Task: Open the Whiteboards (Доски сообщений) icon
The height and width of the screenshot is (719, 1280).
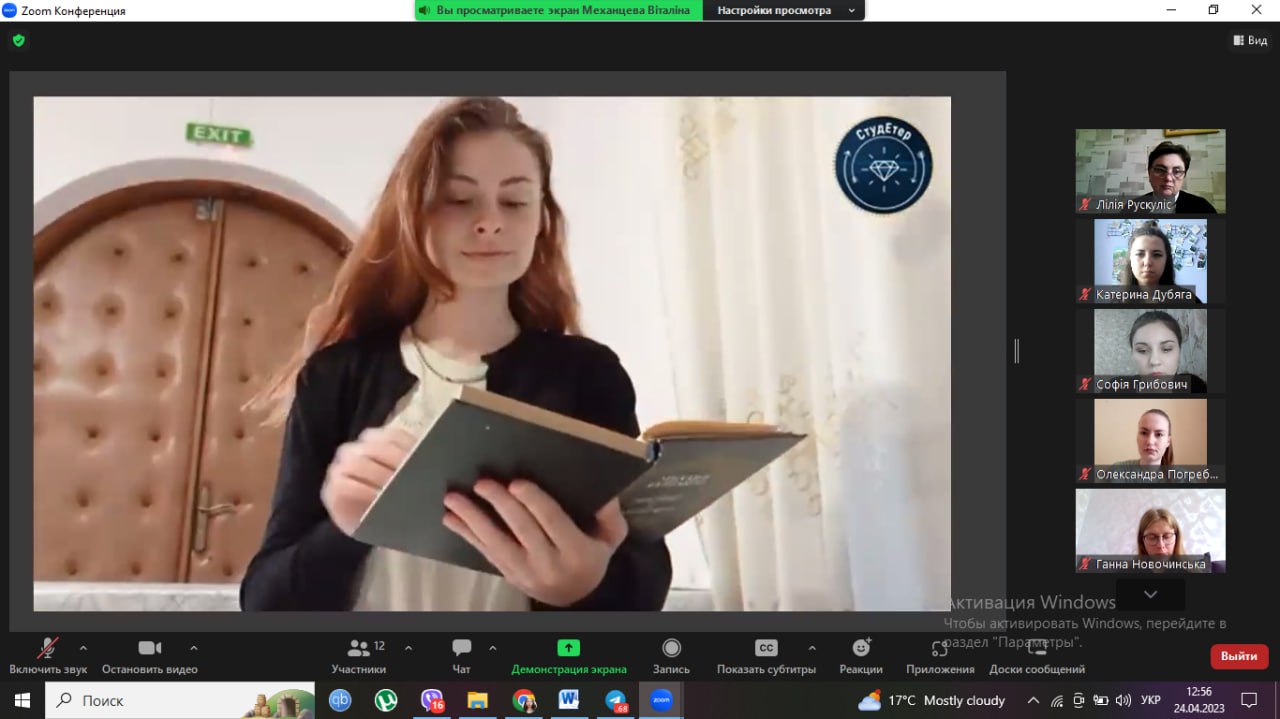Action: click(1036, 648)
